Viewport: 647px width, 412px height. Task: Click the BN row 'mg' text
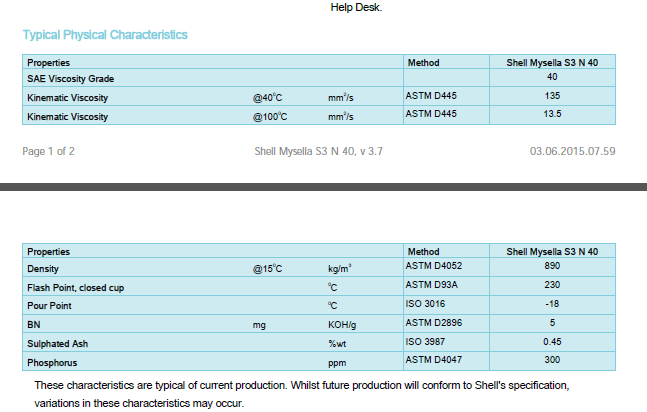pos(259,325)
